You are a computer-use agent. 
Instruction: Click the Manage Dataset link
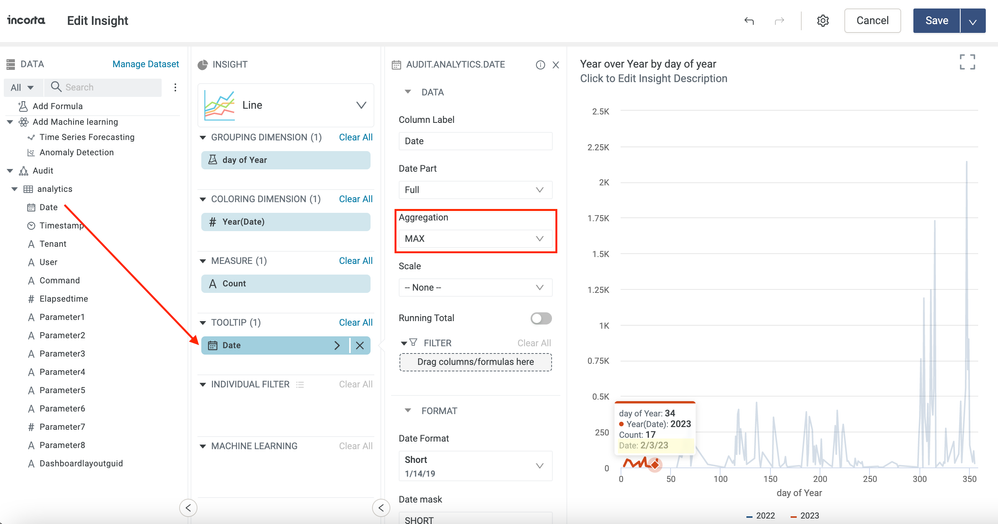coord(146,64)
